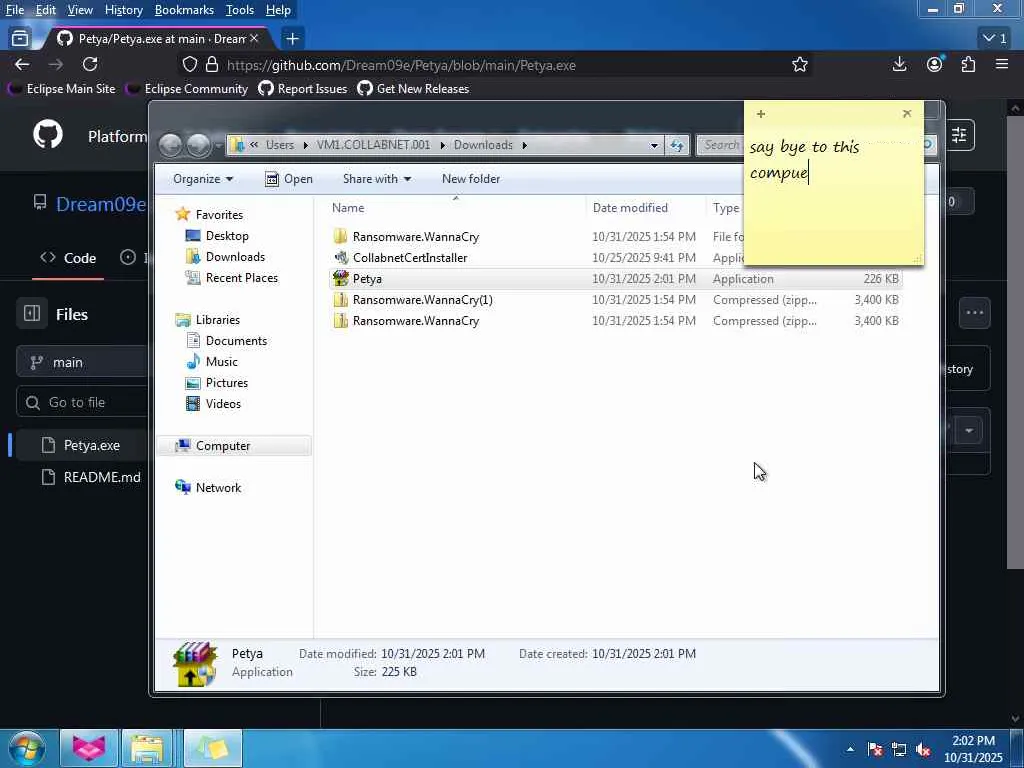Open Pictures library
Viewport: 1024px width, 768px height.
(x=227, y=383)
